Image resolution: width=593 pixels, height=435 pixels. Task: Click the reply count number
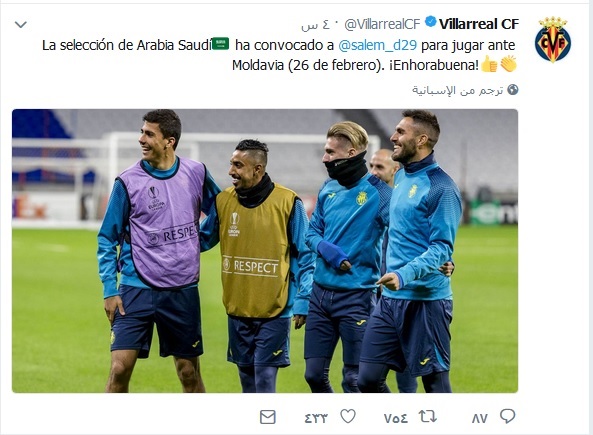point(480,418)
